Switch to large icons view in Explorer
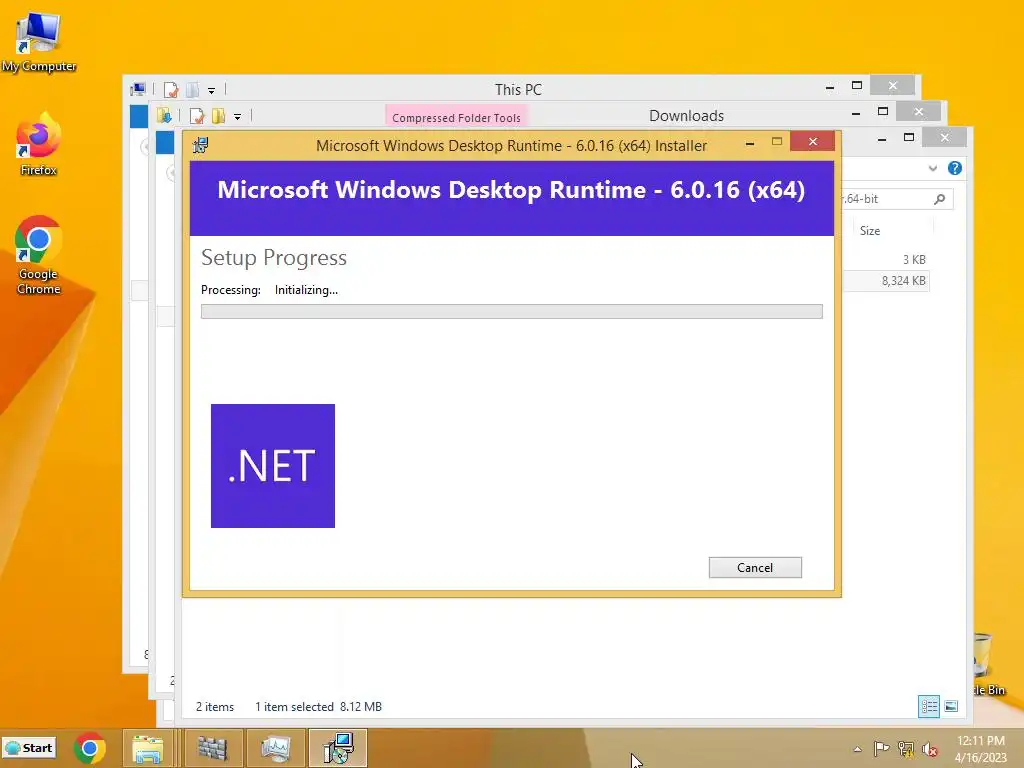Viewport: 1024px width, 768px height. coord(952,706)
